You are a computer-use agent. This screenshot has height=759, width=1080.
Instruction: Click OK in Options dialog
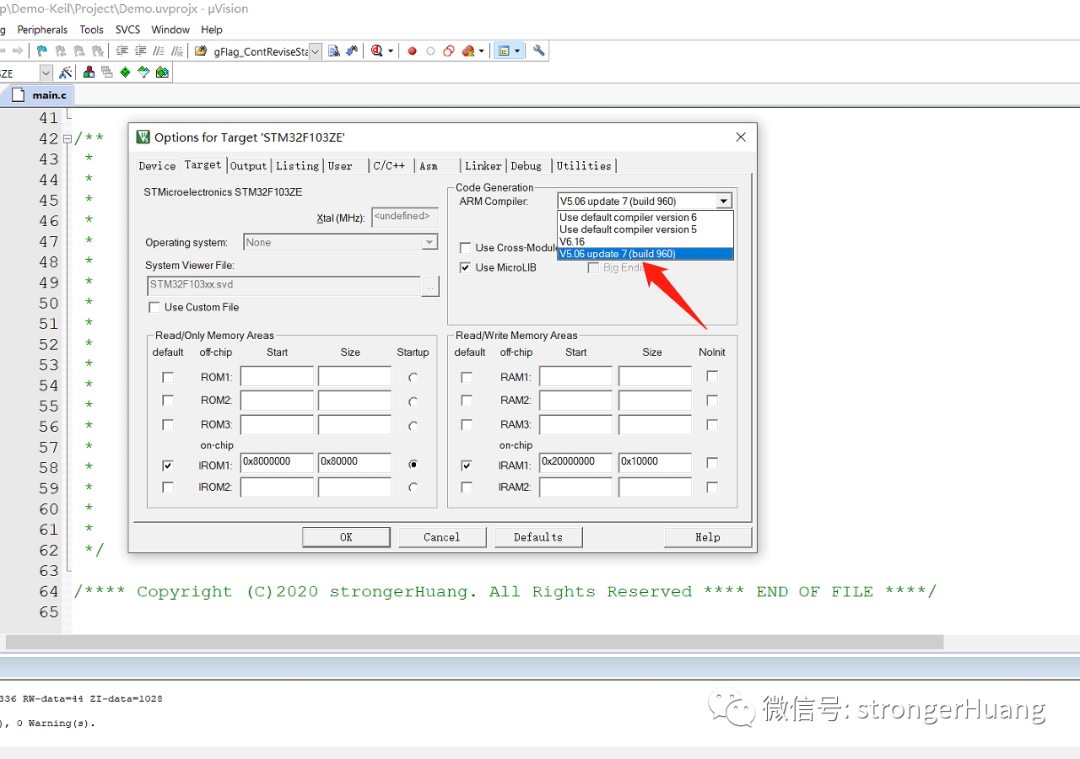[346, 537]
